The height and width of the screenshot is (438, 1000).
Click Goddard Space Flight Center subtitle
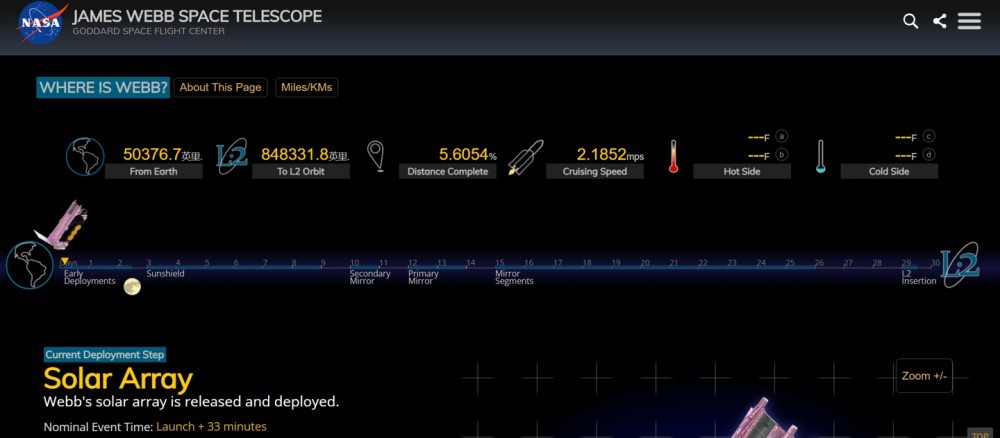tap(149, 31)
